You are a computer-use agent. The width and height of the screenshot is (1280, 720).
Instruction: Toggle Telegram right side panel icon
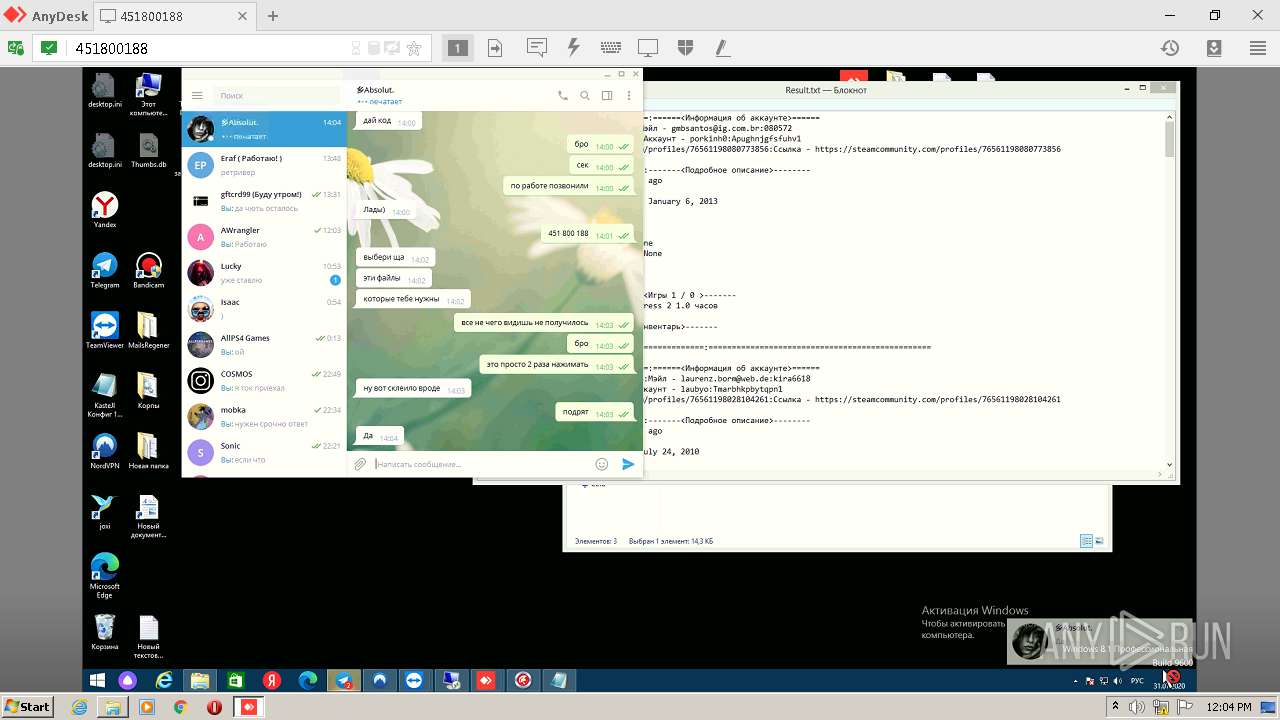tap(607, 96)
